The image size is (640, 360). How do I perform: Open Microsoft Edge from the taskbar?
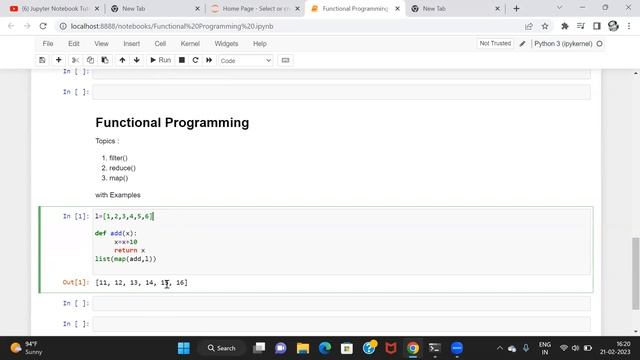point(325,348)
